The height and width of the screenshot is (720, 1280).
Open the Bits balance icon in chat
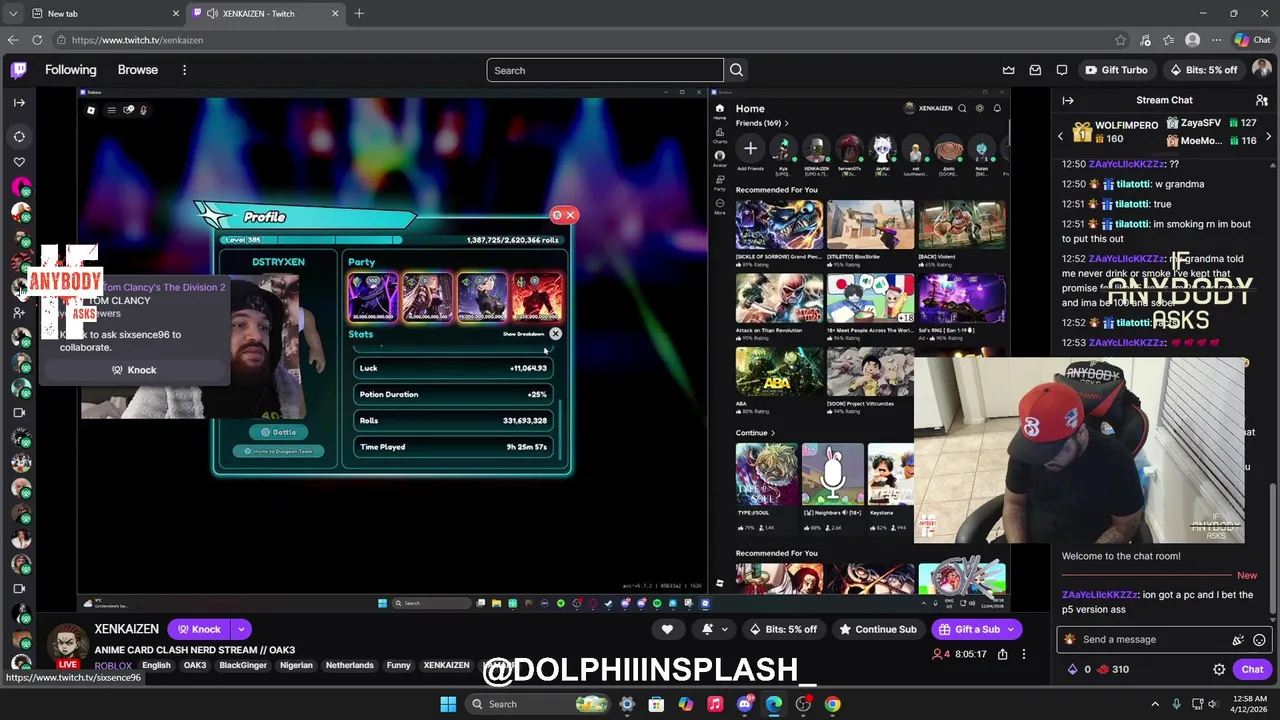tap(1073, 670)
